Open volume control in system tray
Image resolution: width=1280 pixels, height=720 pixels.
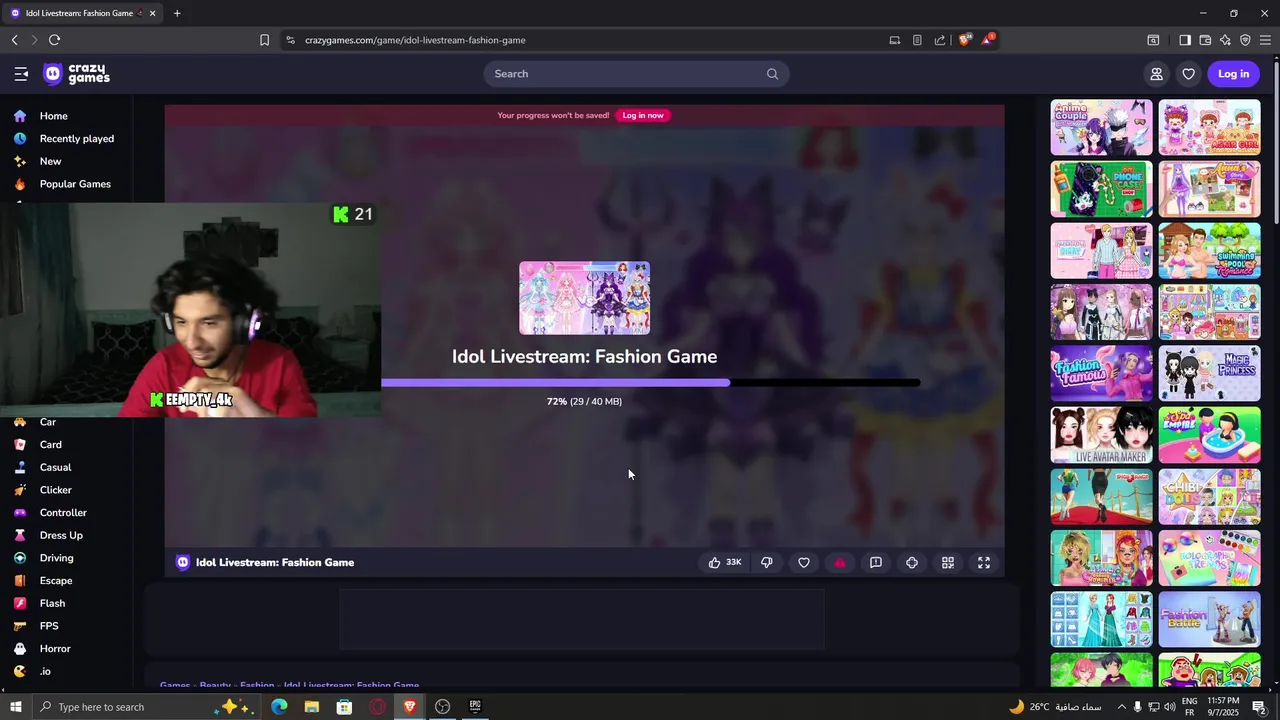[x=1170, y=707]
